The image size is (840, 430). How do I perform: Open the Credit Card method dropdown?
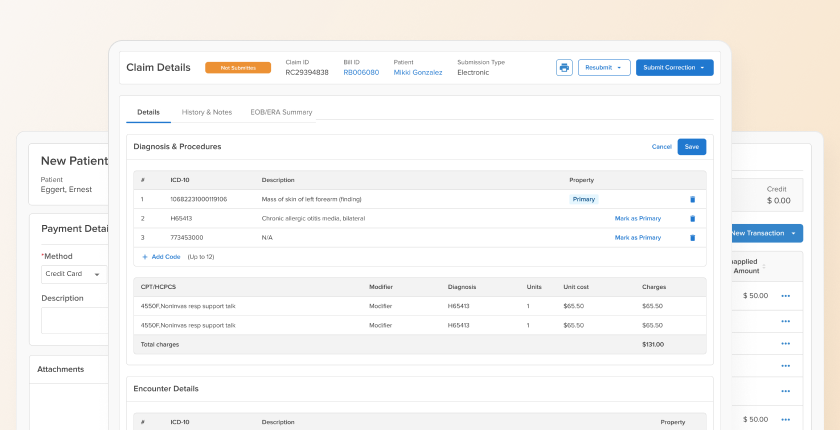click(x=75, y=273)
